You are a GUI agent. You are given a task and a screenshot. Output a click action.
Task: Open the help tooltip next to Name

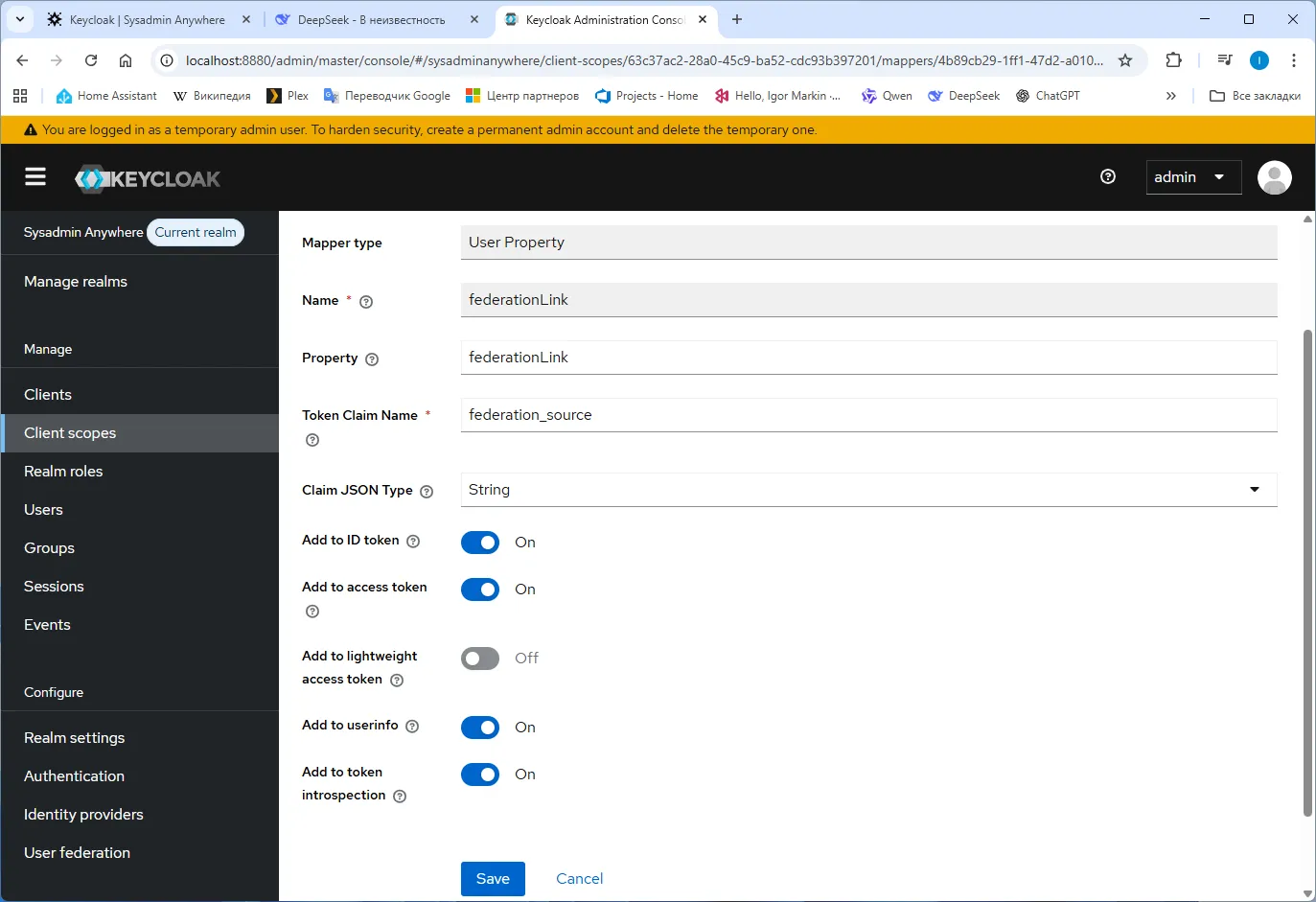pyautogui.click(x=365, y=301)
